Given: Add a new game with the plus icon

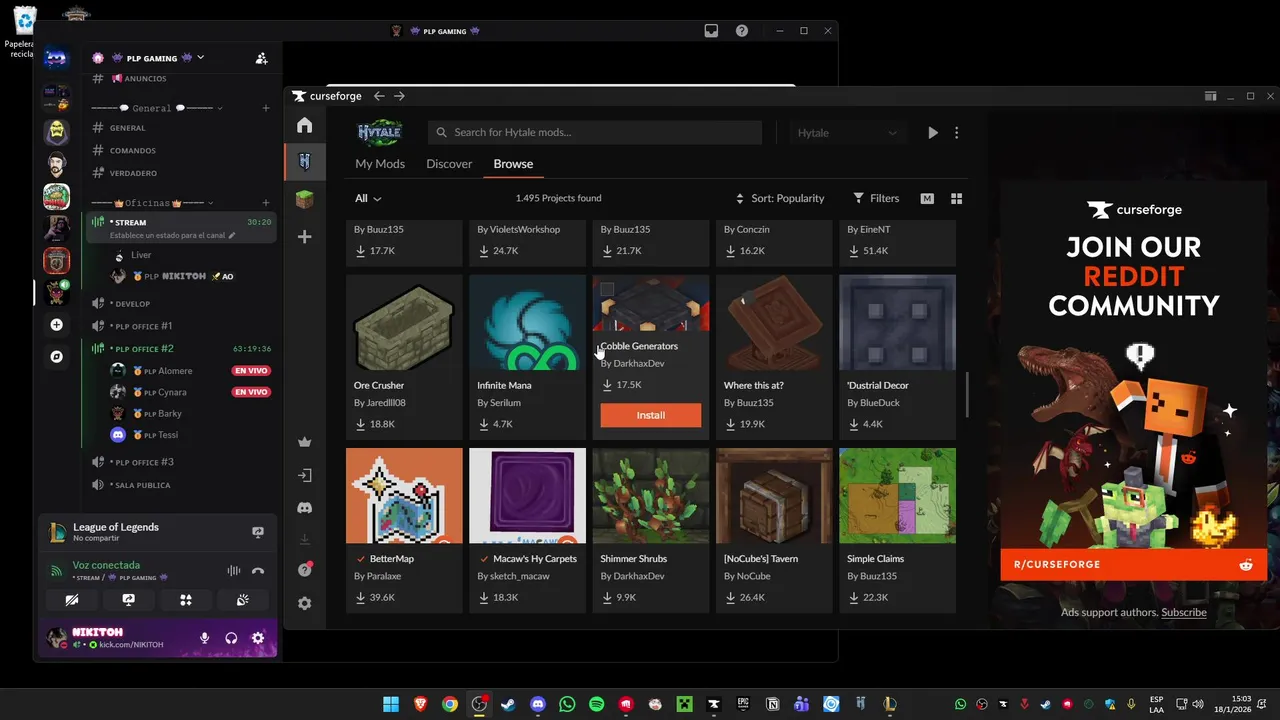Looking at the screenshot, I should [305, 237].
